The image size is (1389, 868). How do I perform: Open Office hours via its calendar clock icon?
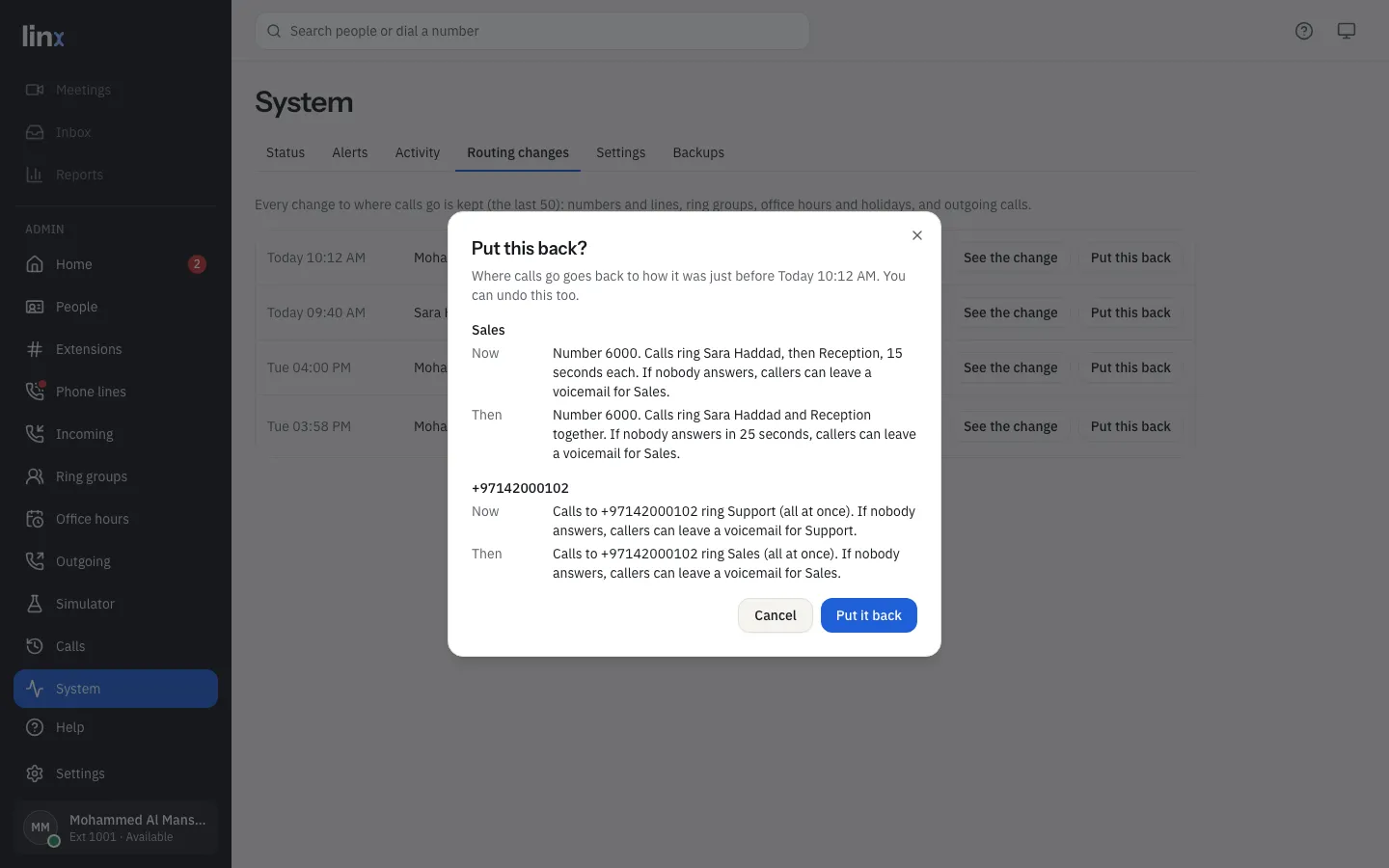coord(35,519)
